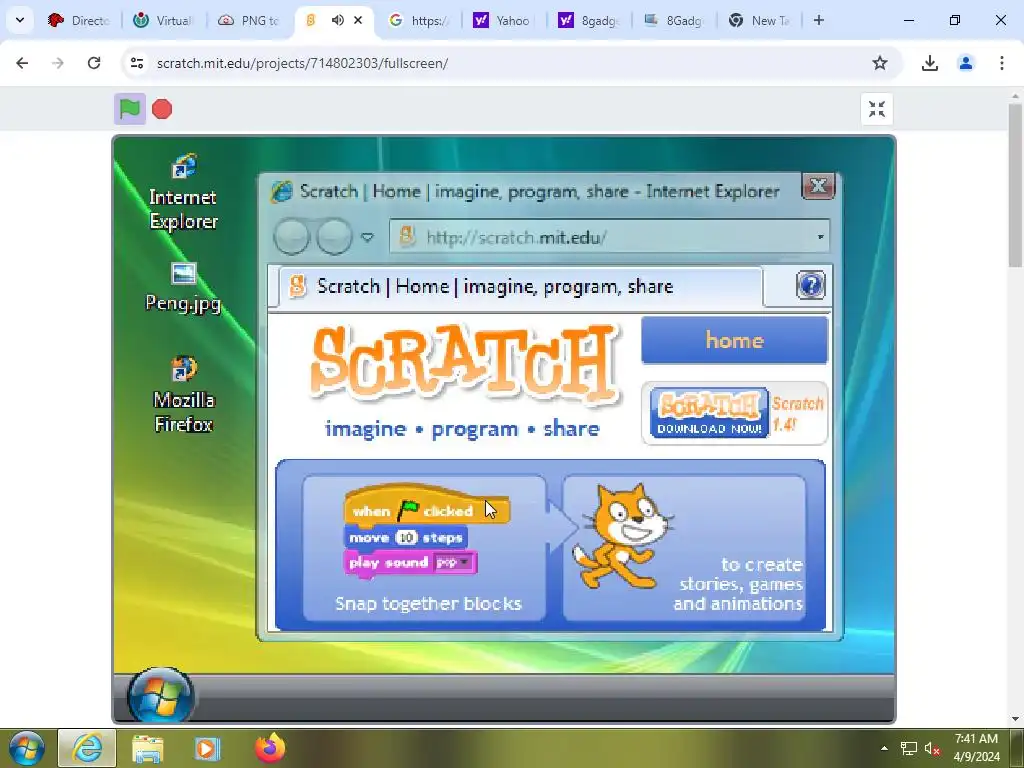Click the blue help question mark icon
Image resolution: width=1024 pixels, height=768 pixels.
tap(810, 285)
